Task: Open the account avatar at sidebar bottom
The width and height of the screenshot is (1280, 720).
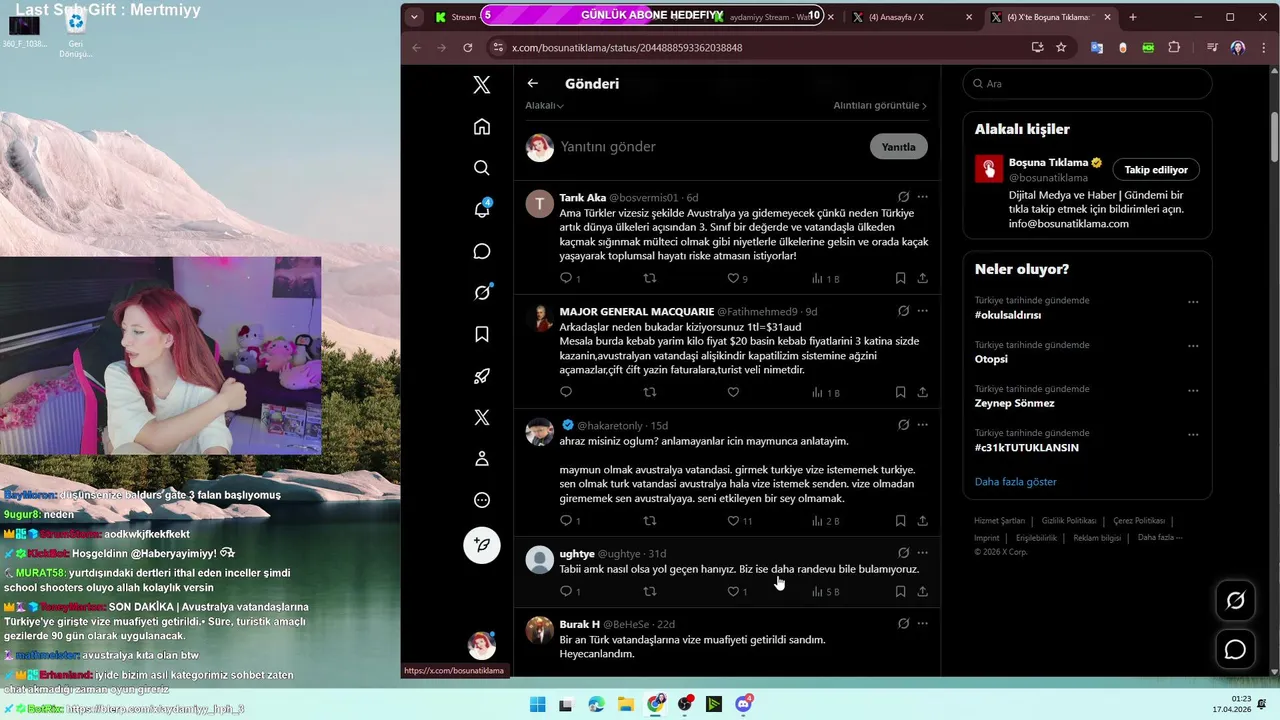Action: coord(482,645)
